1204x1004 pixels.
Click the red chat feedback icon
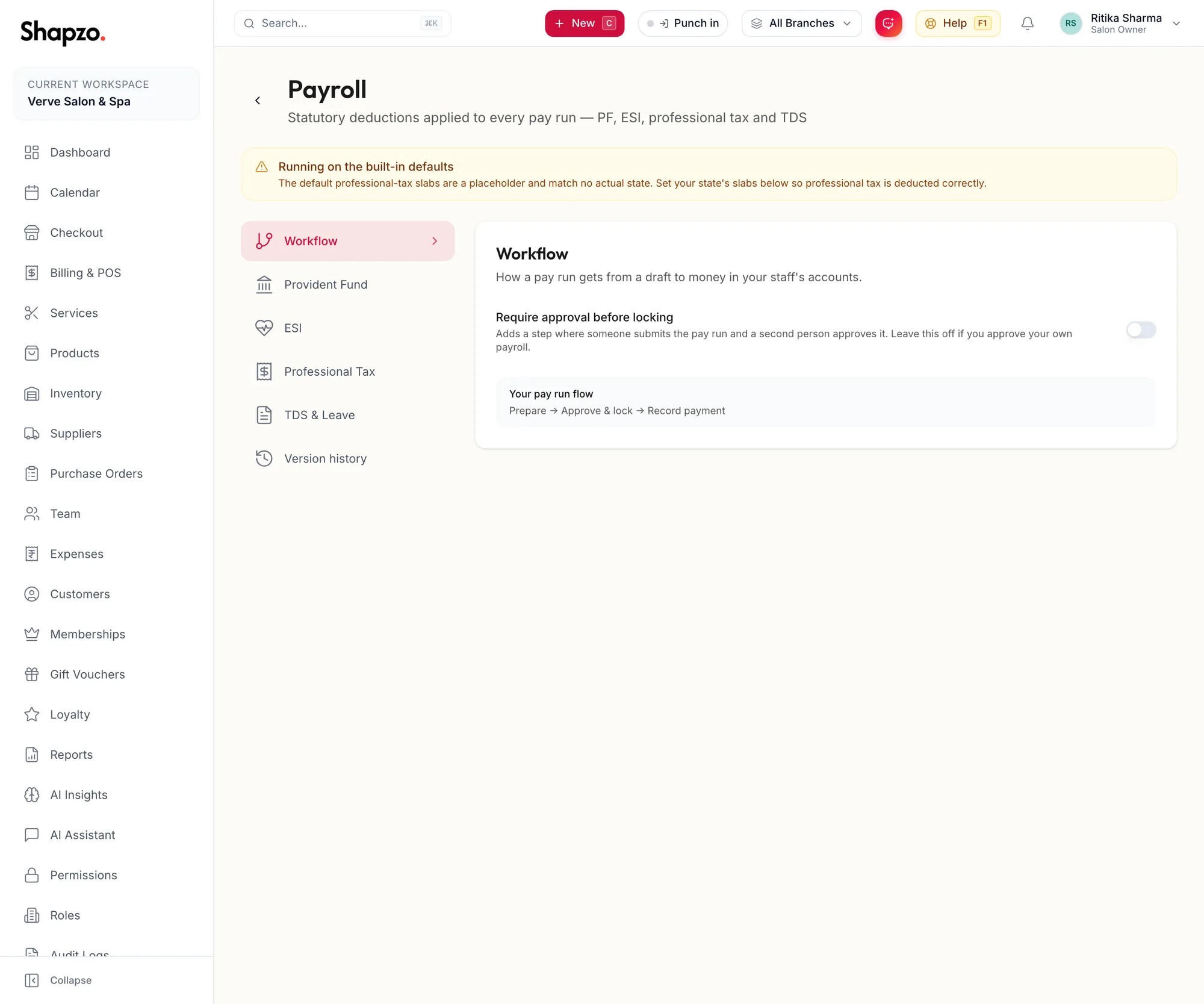point(889,23)
